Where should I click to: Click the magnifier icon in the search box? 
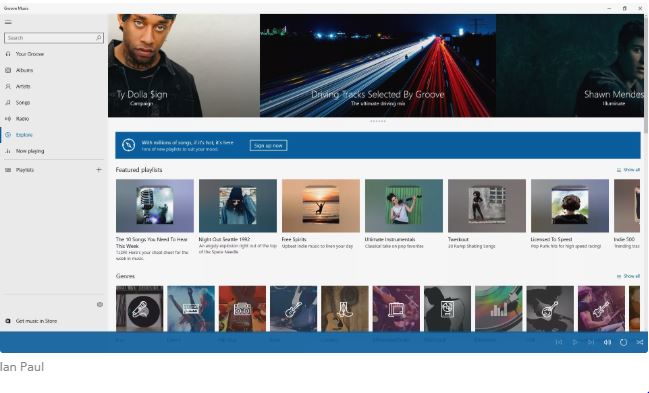coord(99,38)
